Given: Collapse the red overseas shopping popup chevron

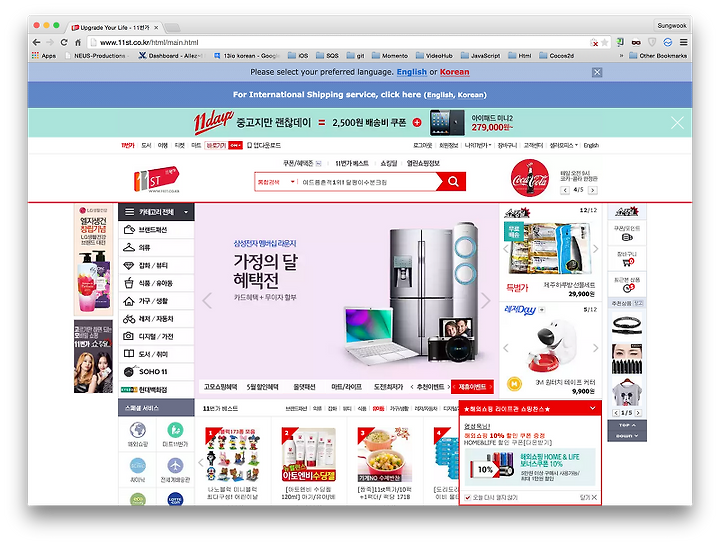Looking at the screenshot, I should [592, 408].
